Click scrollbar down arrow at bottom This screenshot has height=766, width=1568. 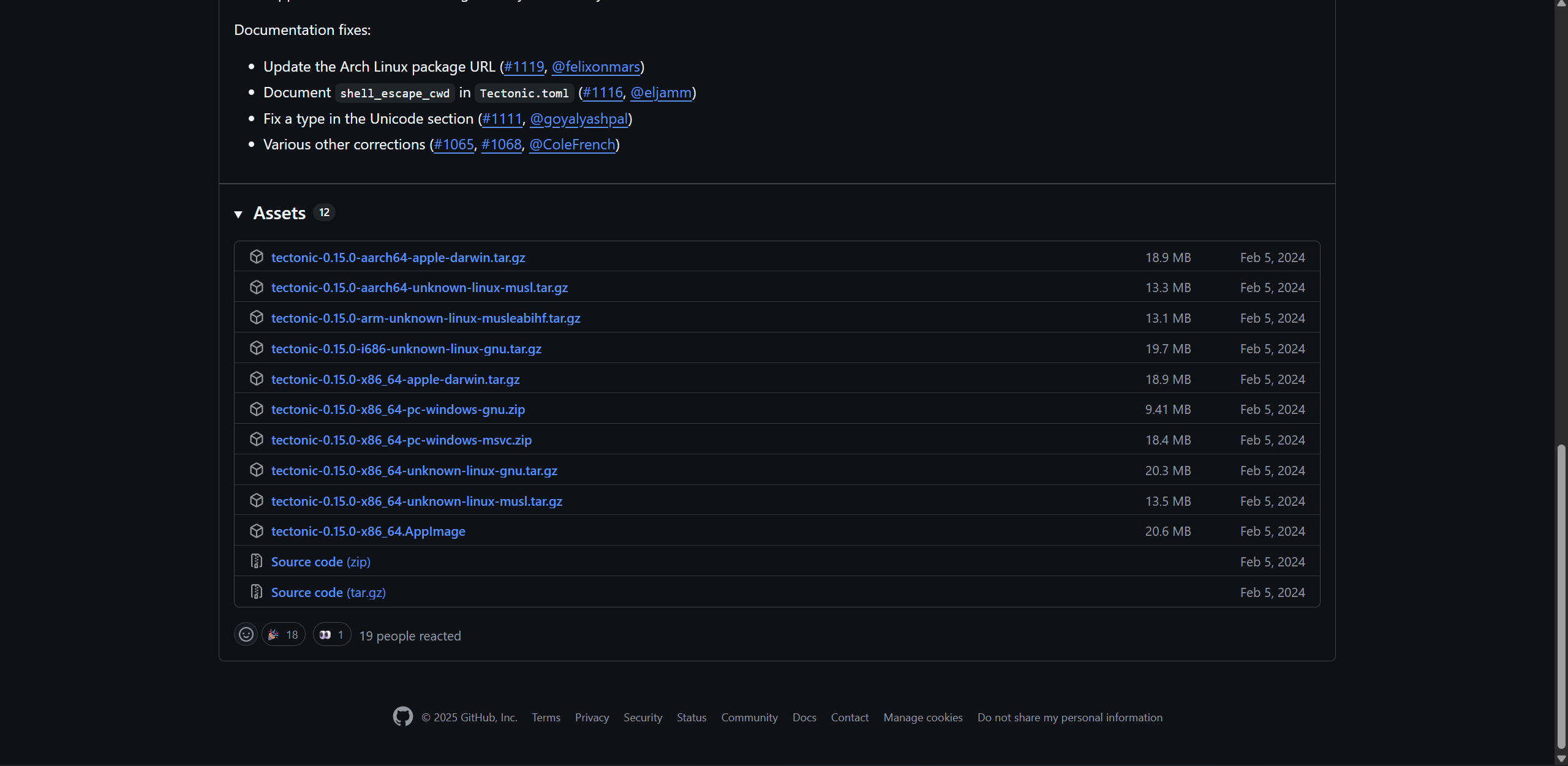tap(1561, 759)
